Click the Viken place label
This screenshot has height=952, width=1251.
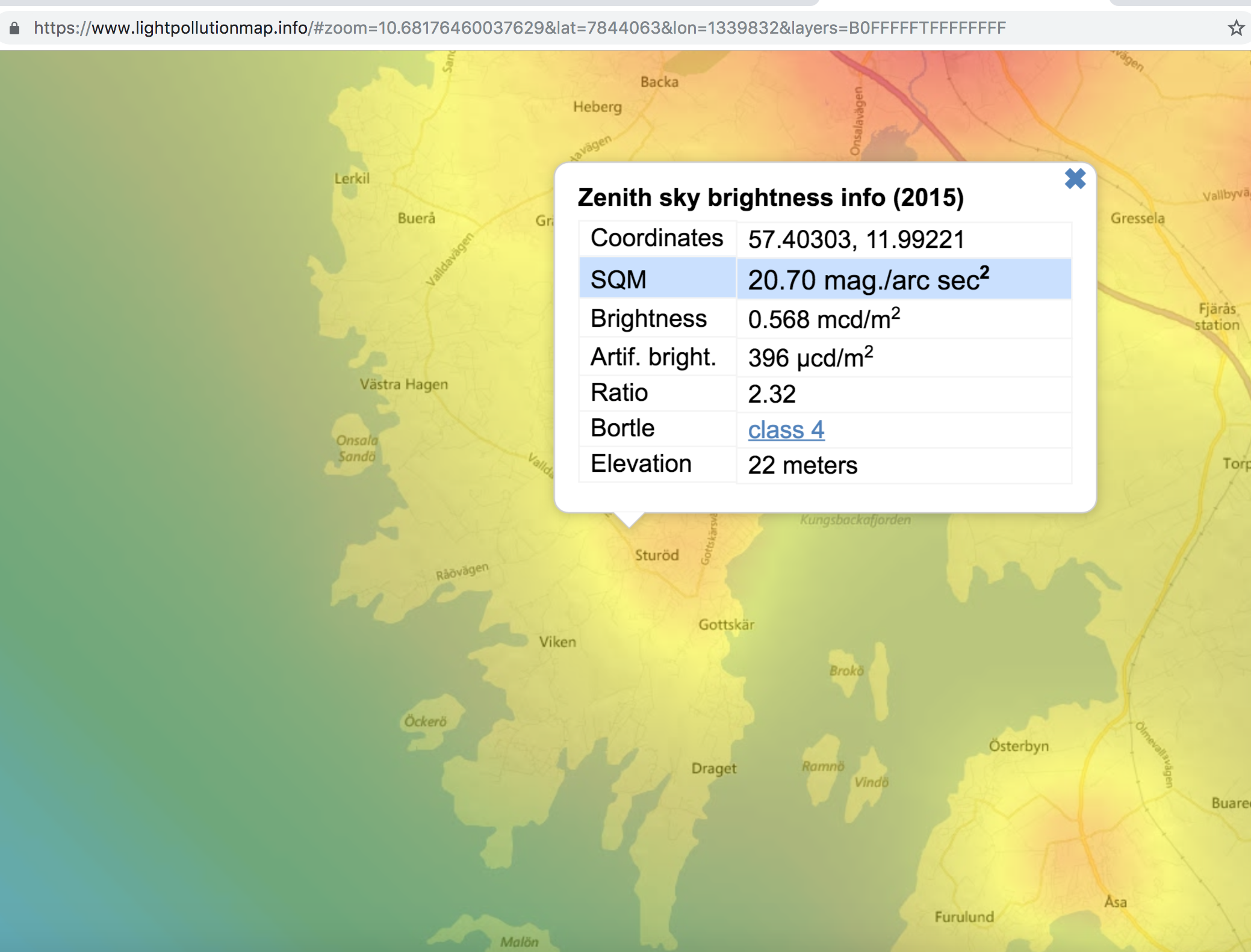tap(557, 642)
